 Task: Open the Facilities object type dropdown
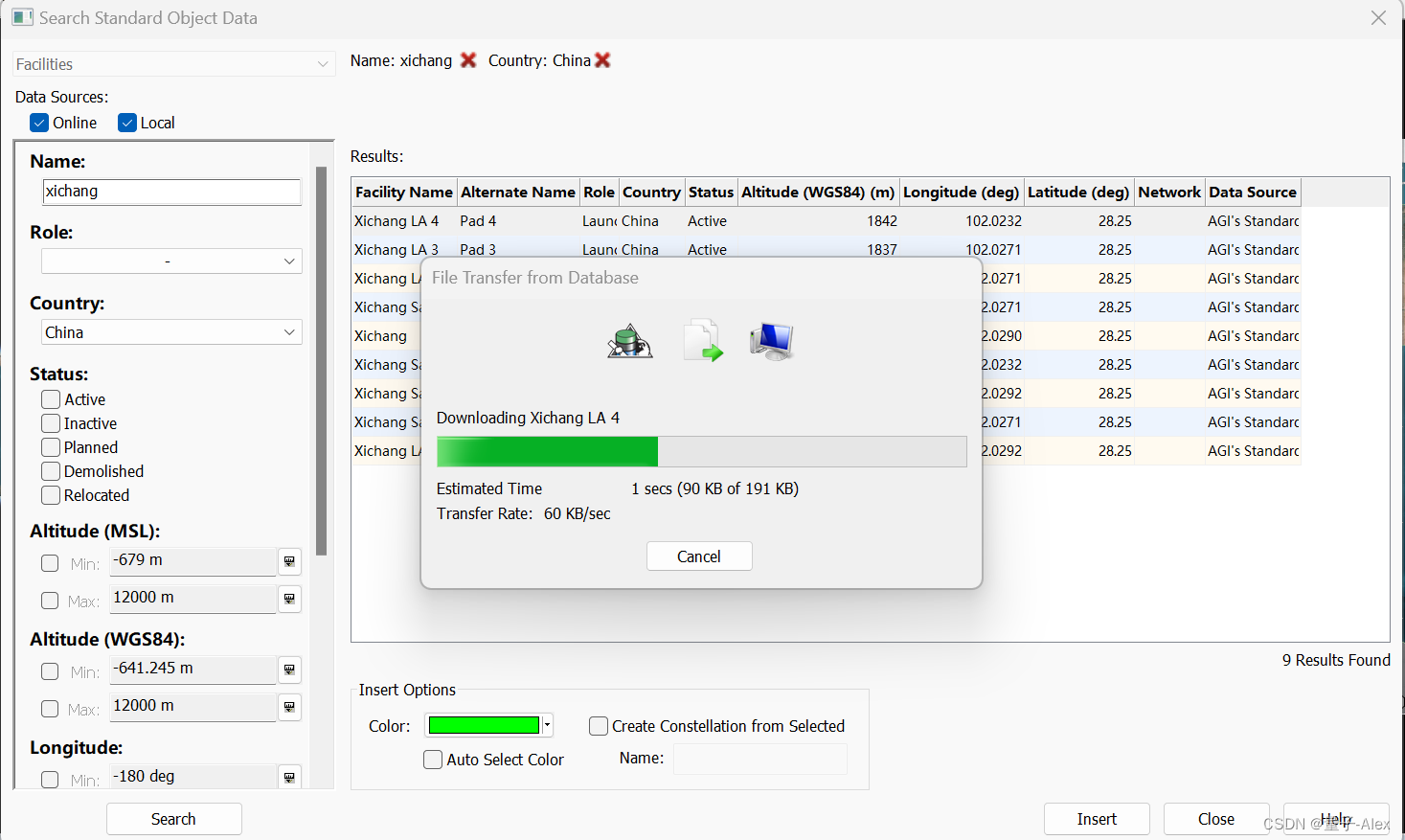coord(173,64)
